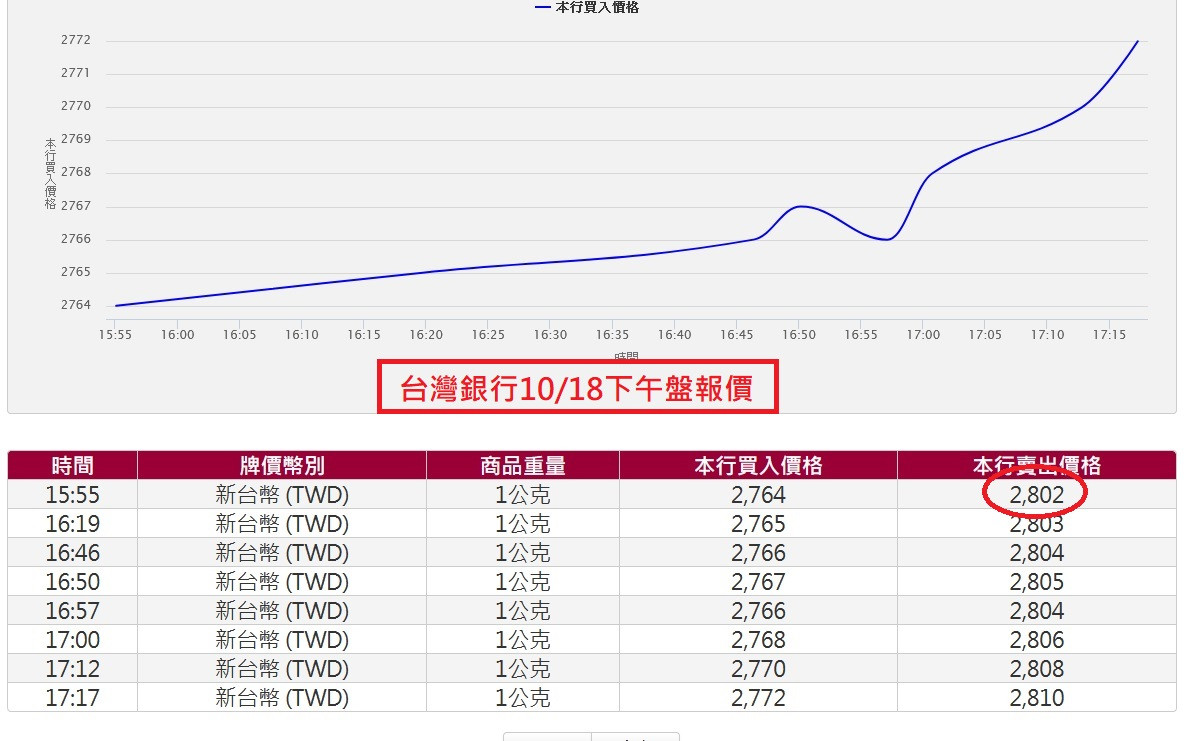Select the 本行買入價格 table column header
Image resolution: width=1188 pixels, height=741 pixels.
click(x=758, y=465)
